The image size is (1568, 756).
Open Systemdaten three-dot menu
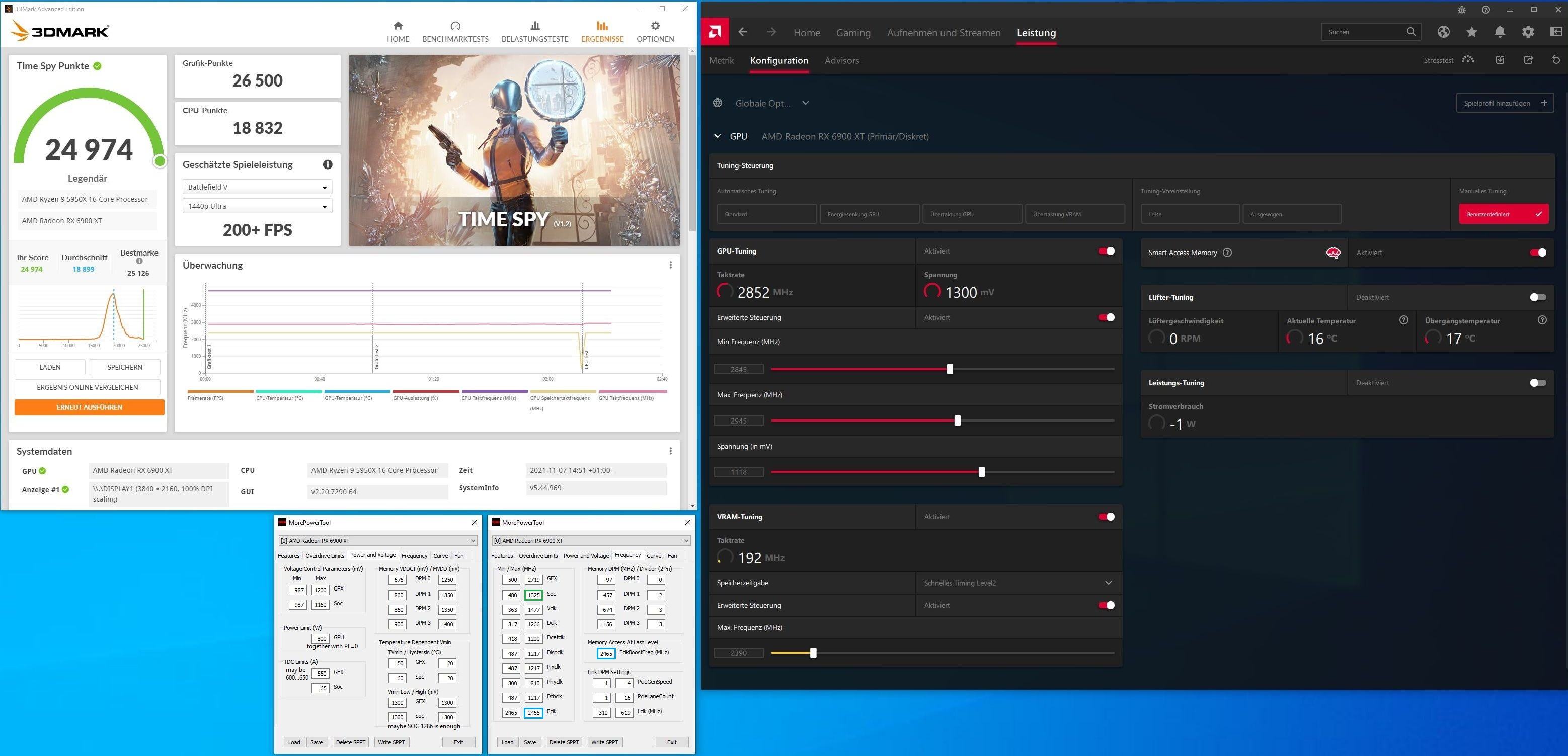tap(670, 451)
